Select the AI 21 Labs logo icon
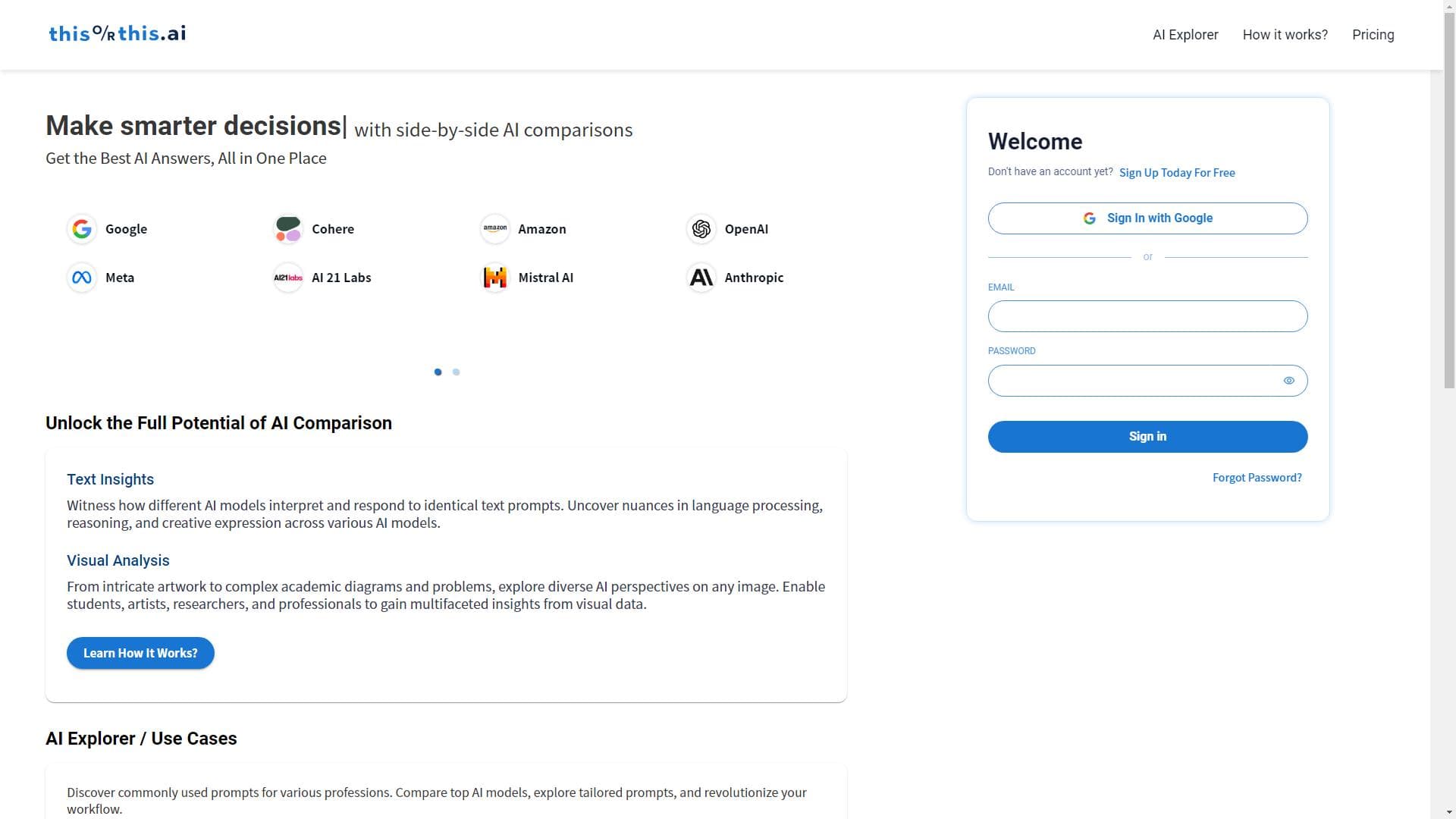Screen dimensions: 1456x819 (288, 278)
